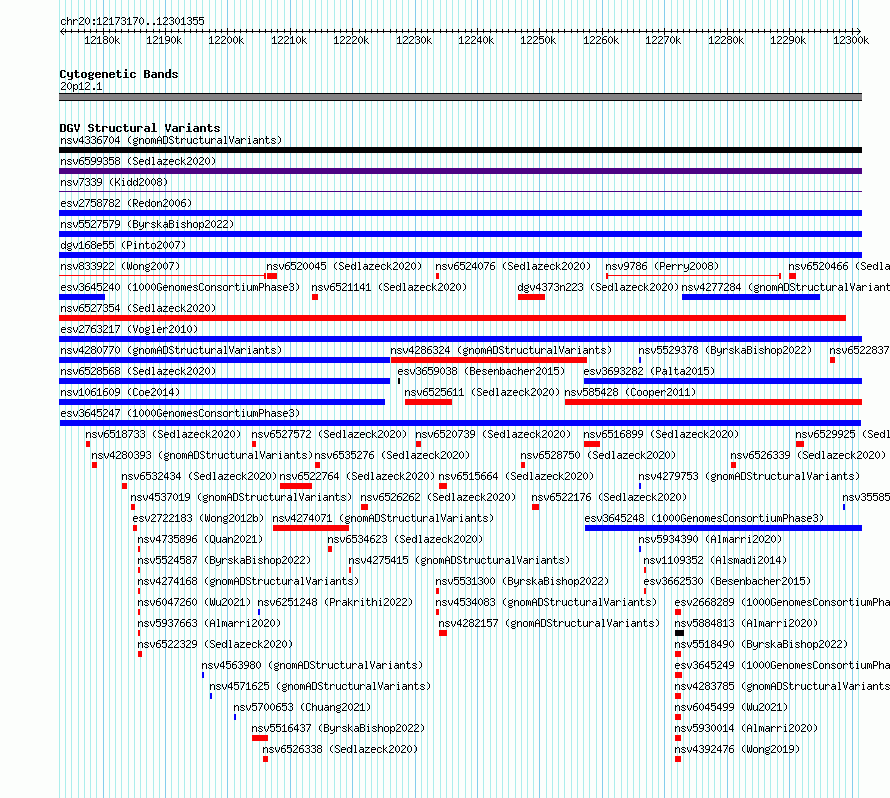The image size is (890, 798).
Task: Click nsv6535276 (Sedlazeck2020) label
Action: click(x=392, y=455)
